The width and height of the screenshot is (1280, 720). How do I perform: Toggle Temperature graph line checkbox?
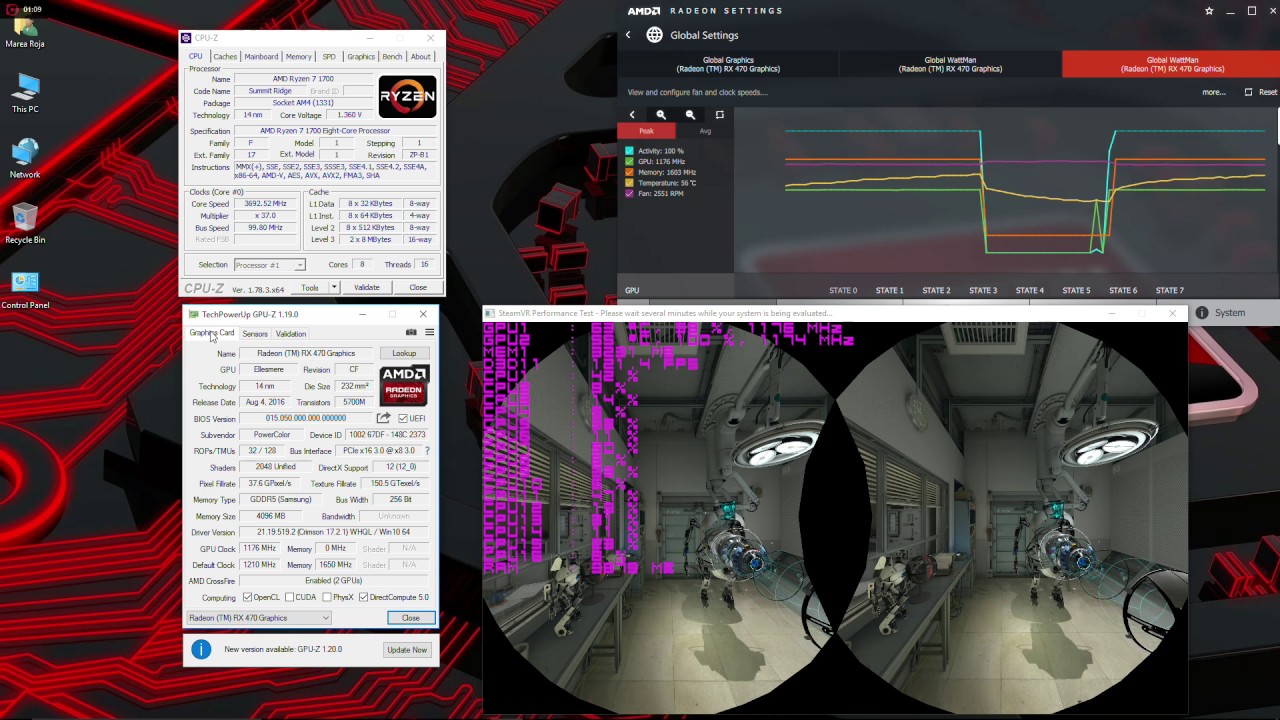click(x=629, y=183)
